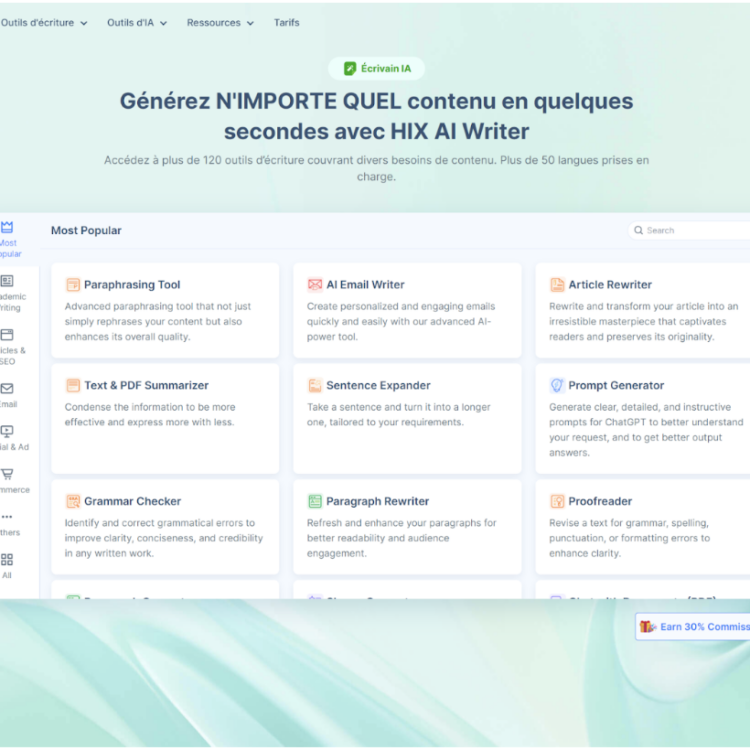Open the Sentence Expander title link
The height and width of the screenshot is (750, 750).
point(378,385)
